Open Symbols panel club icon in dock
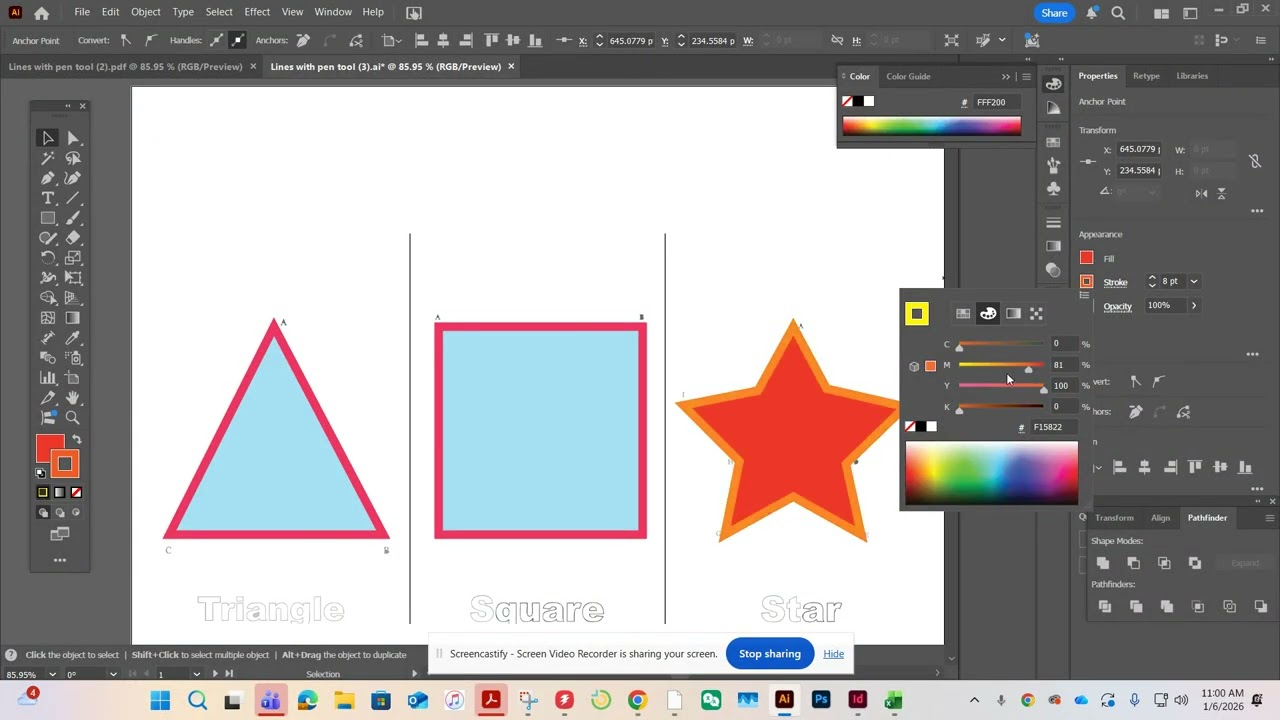Image resolution: width=1280 pixels, height=720 pixels. pyautogui.click(x=1053, y=188)
